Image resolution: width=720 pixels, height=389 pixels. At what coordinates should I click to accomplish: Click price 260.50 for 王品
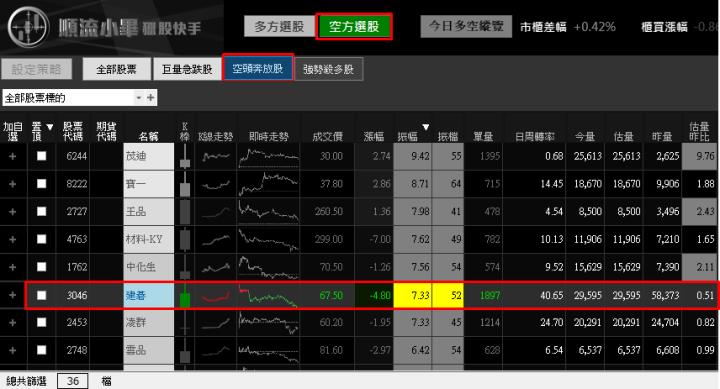point(329,212)
